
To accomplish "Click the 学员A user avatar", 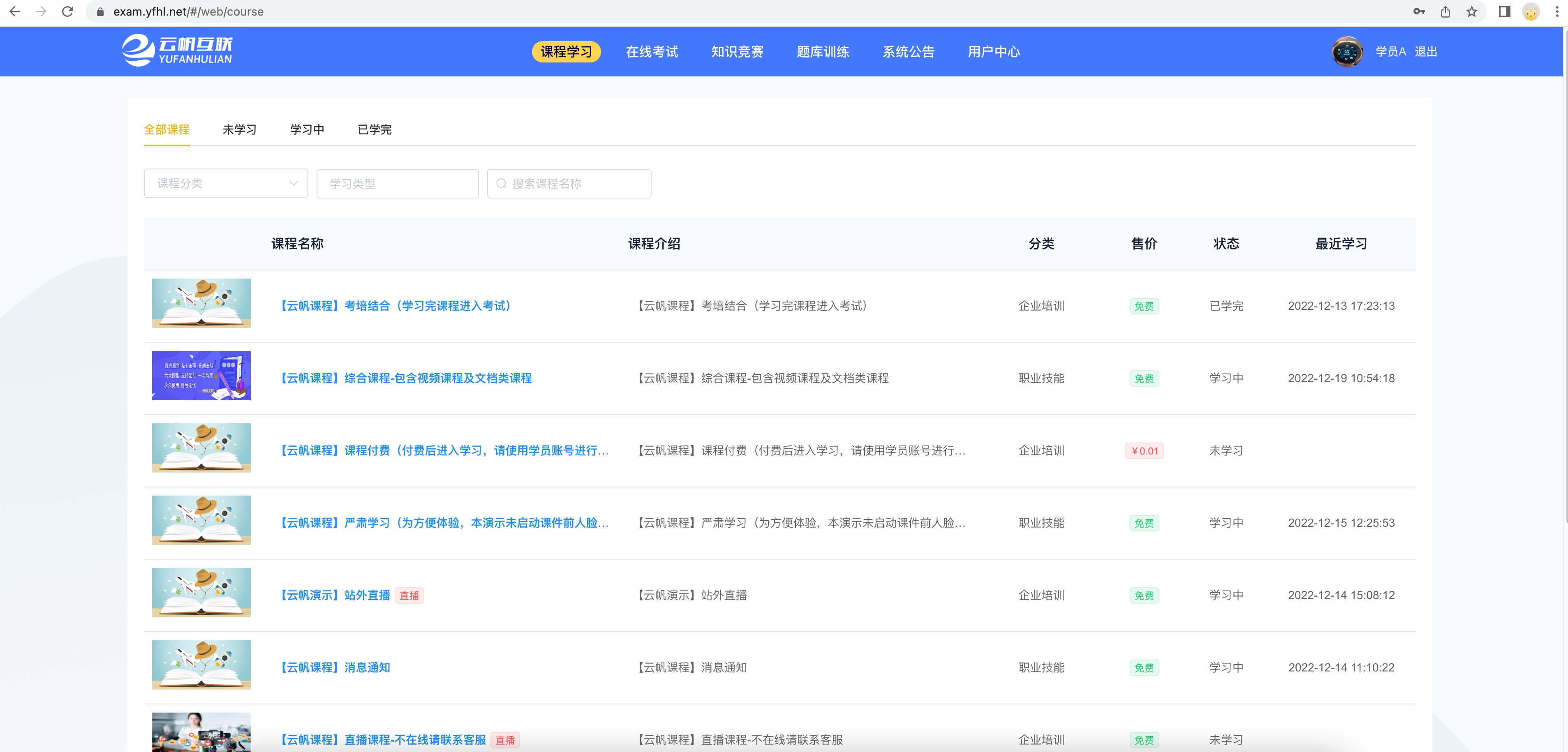I will coord(1347,52).
